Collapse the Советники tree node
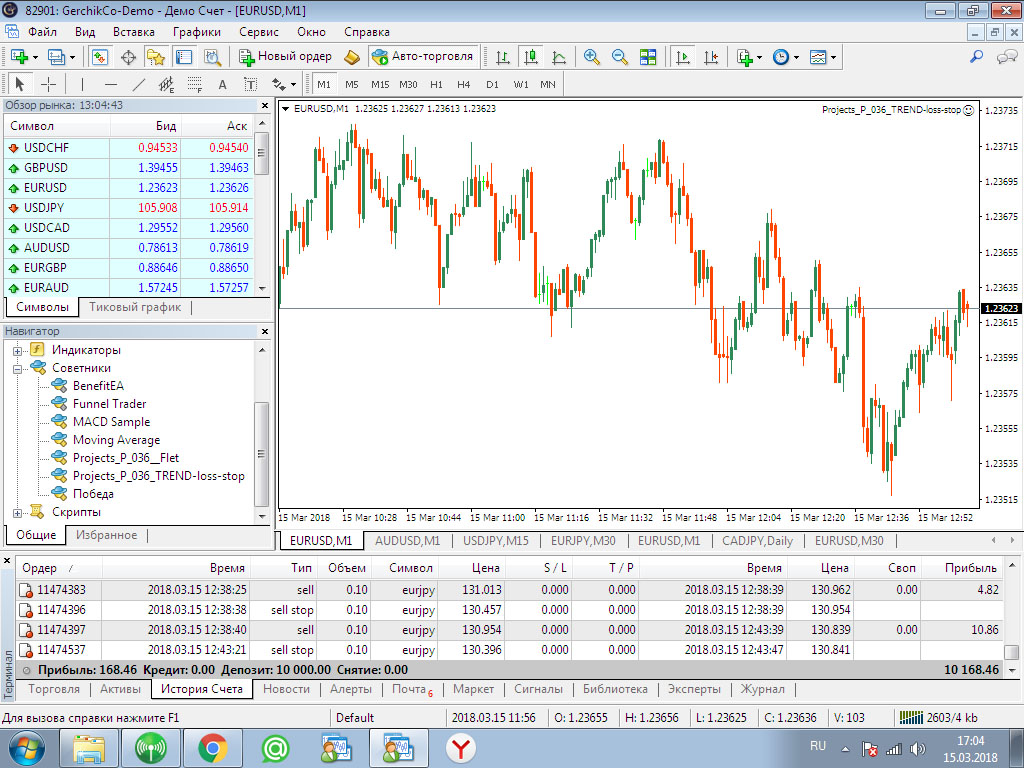 click(18, 369)
